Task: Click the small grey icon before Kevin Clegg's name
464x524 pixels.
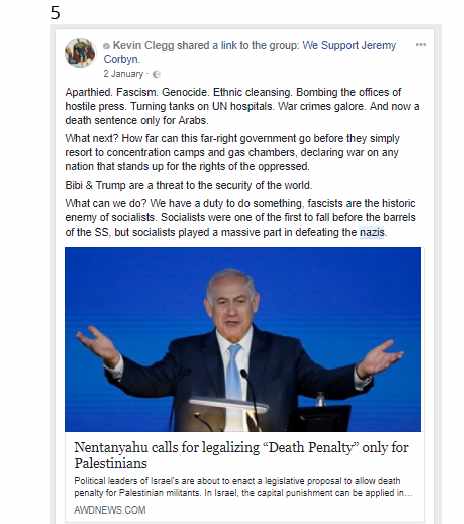Action: (106, 46)
